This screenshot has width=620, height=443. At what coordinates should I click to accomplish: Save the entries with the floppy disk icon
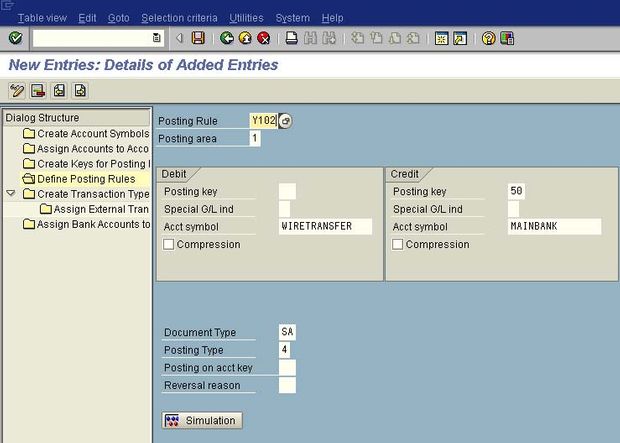click(198, 38)
